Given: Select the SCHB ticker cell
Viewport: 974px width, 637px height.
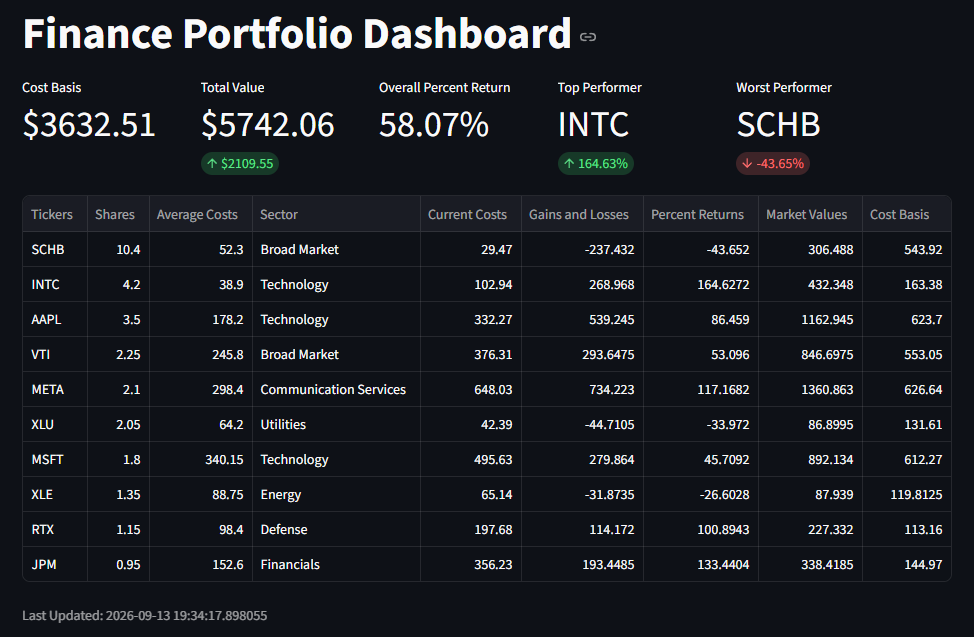Looking at the screenshot, I should click(55, 249).
